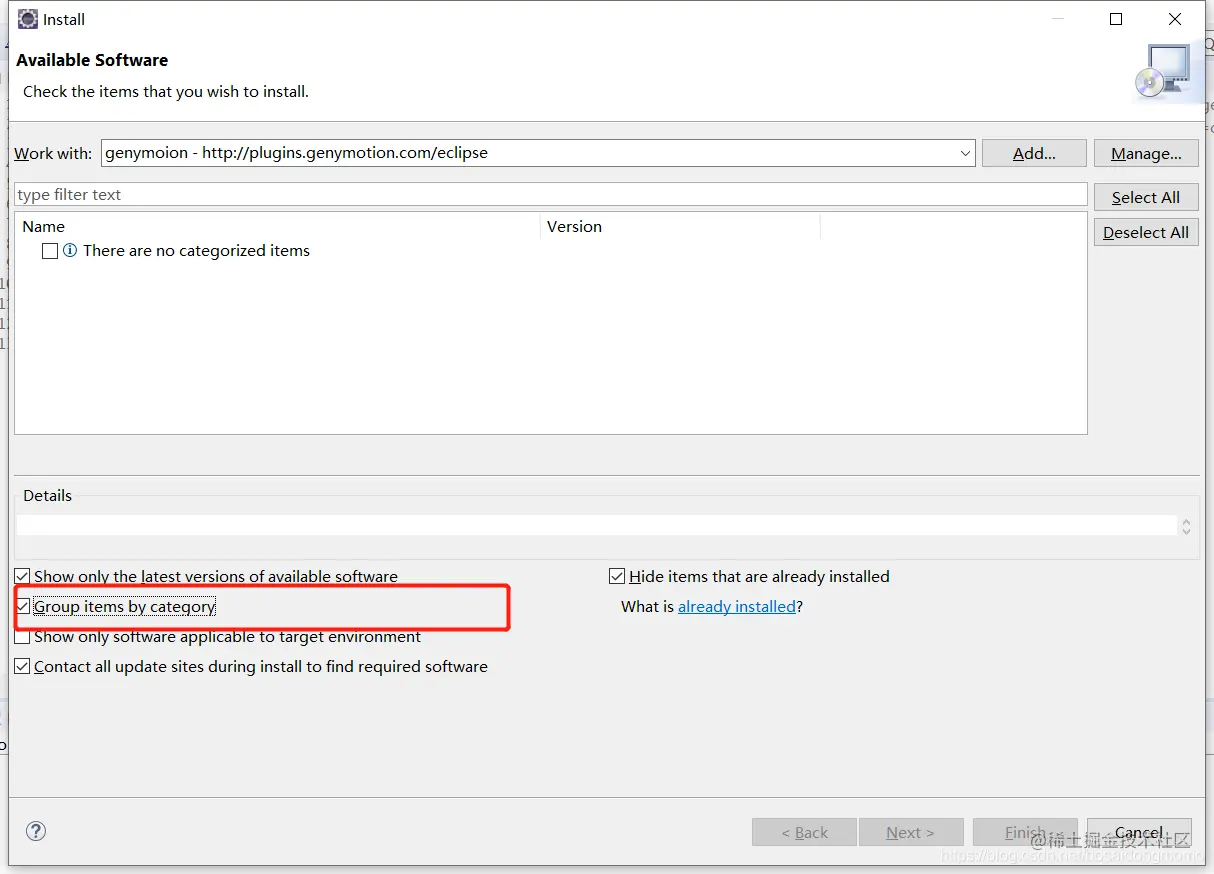This screenshot has width=1214, height=874.
Task: Click the Eclipse icon in the title bar
Action: [x=28, y=19]
